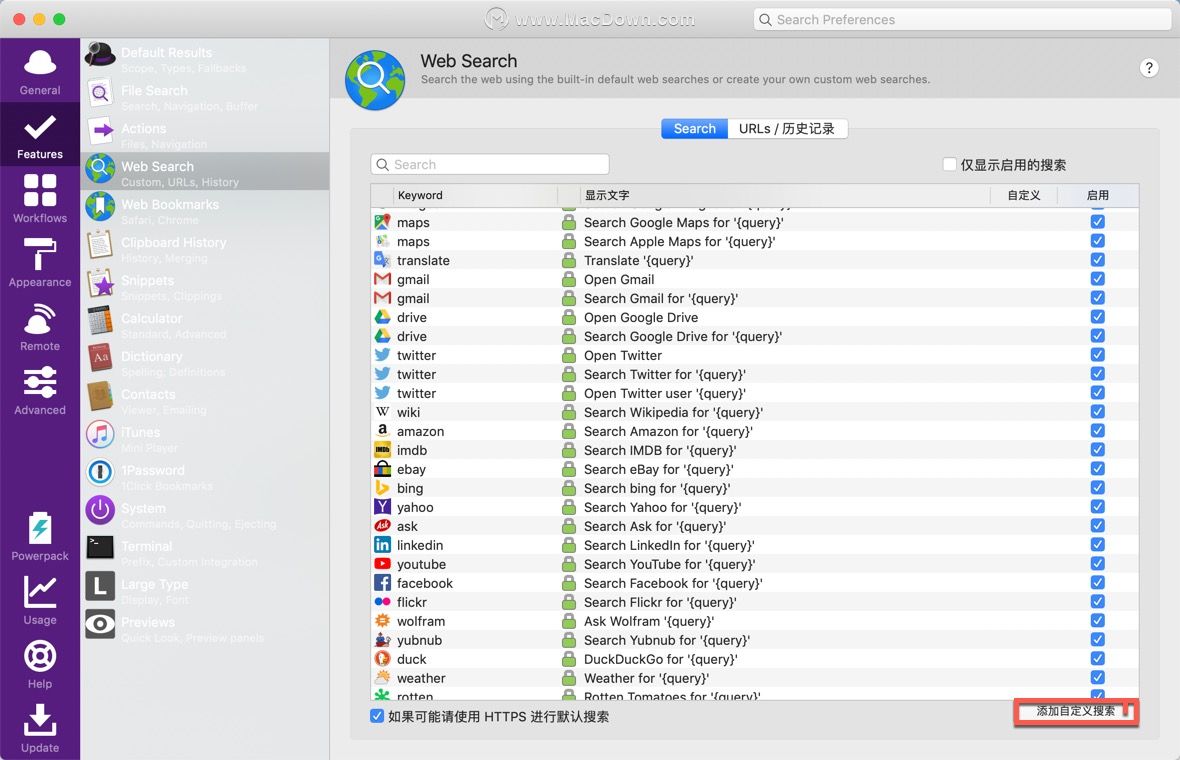Select 'Open Google Drive' row text
Image resolution: width=1180 pixels, height=760 pixels.
(641, 318)
